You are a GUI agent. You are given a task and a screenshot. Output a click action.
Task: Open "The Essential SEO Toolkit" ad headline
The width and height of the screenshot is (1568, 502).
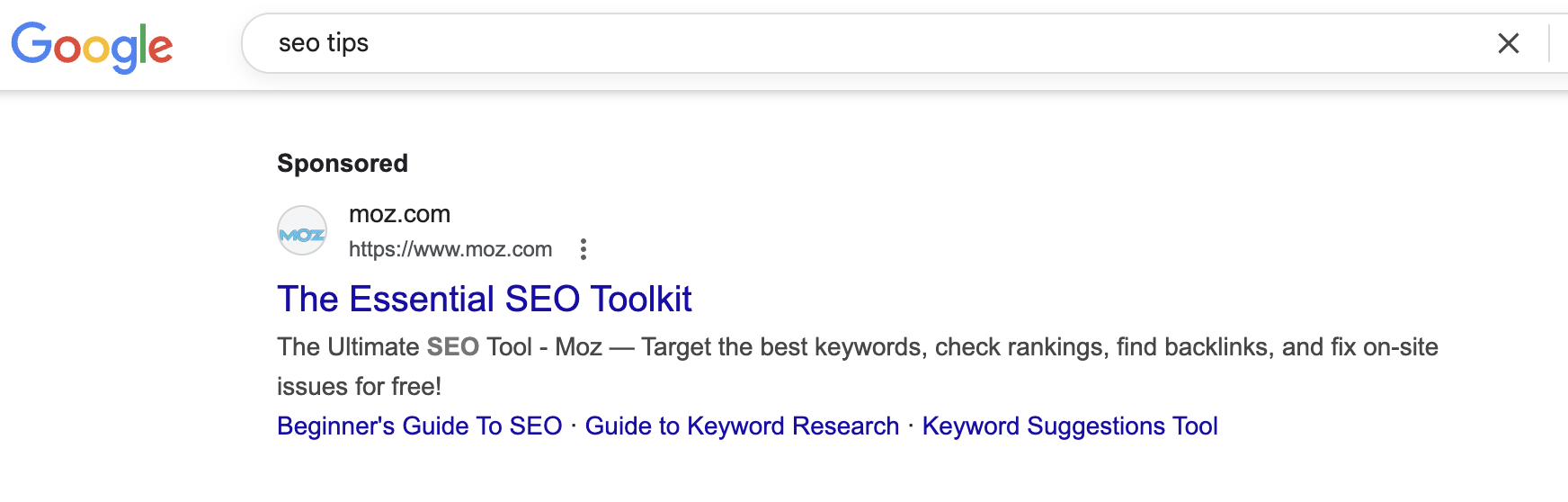coord(485,299)
